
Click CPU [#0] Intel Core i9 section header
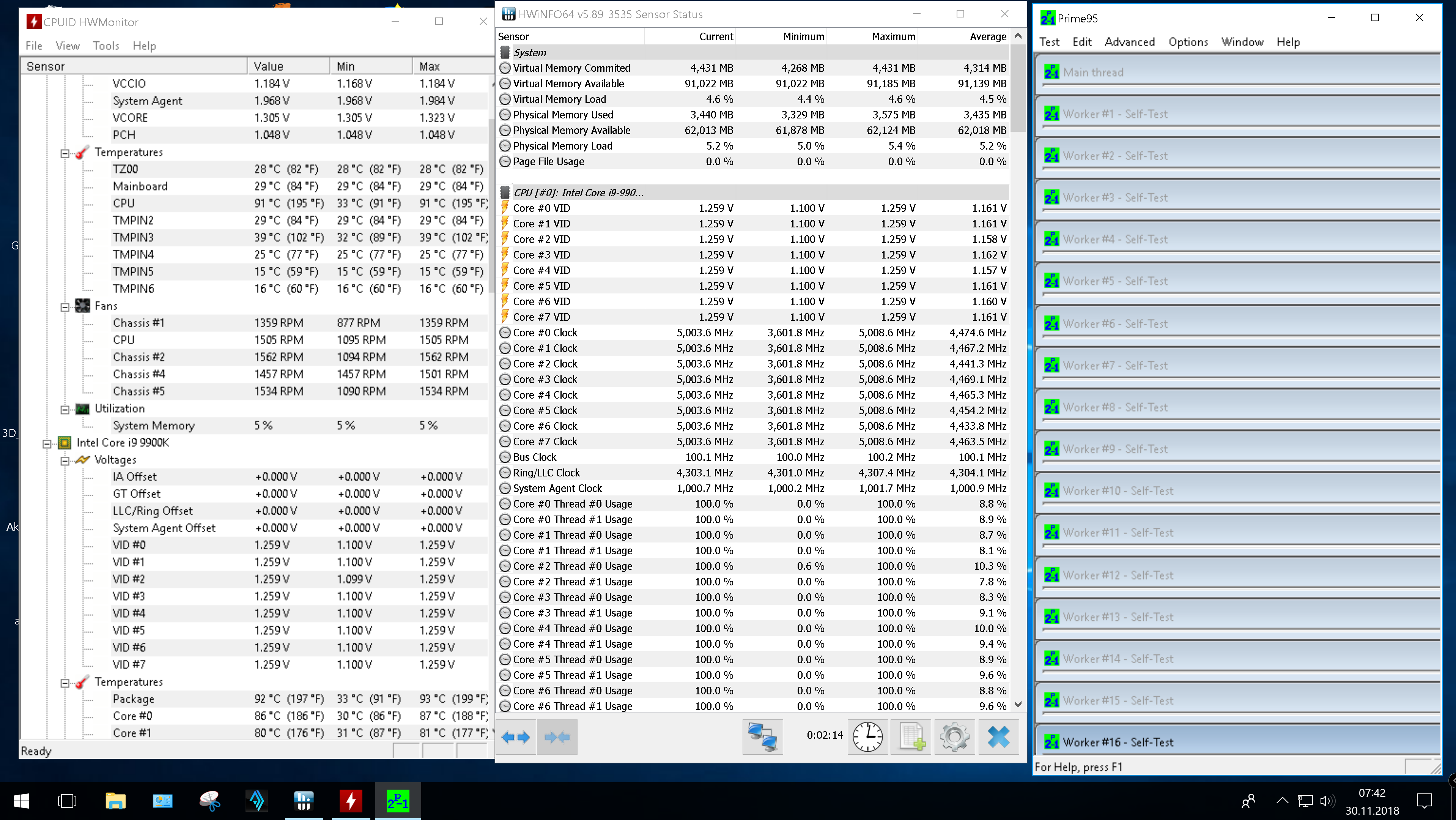(754, 192)
